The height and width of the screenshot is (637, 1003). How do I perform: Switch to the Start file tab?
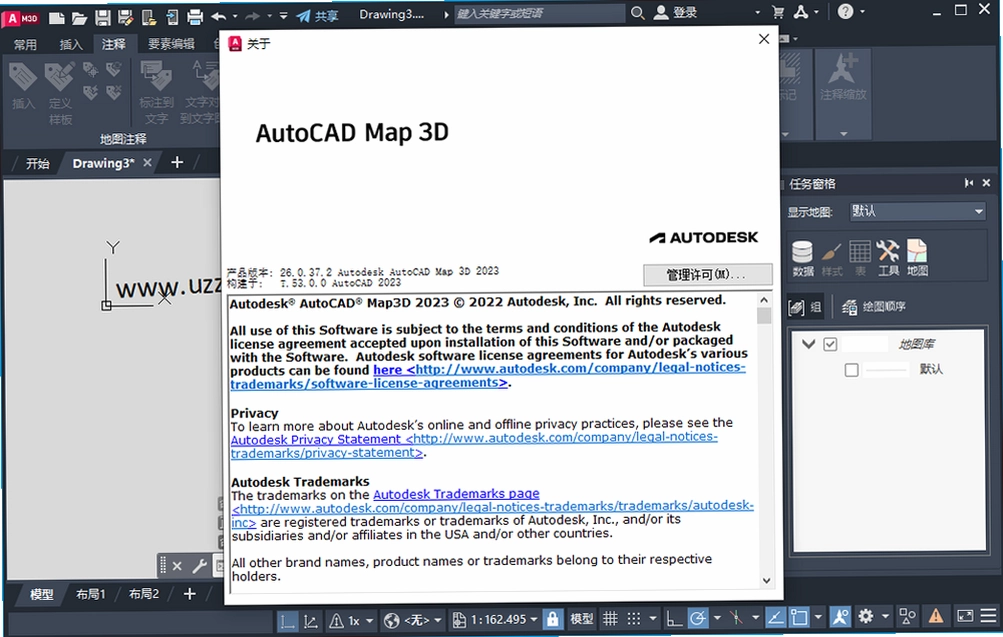[x=38, y=164]
